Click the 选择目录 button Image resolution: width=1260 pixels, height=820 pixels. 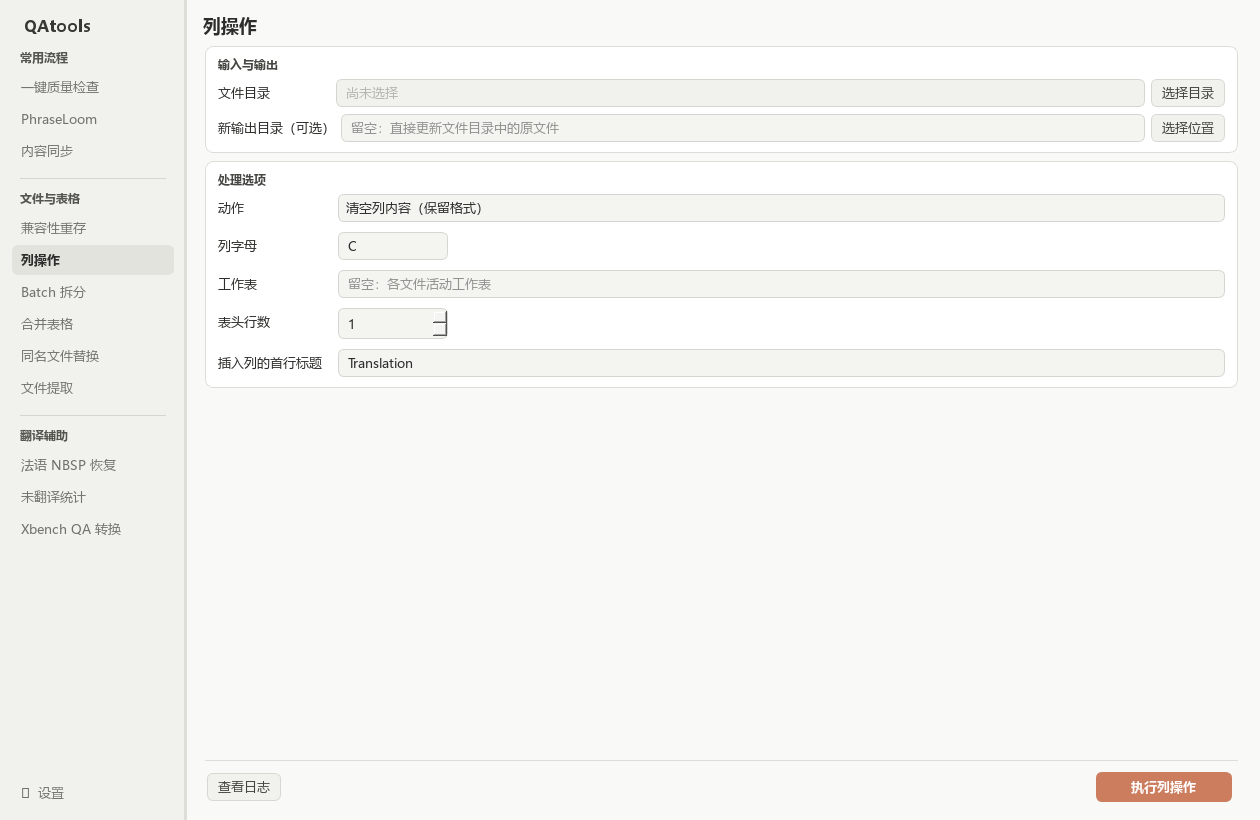(1188, 93)
